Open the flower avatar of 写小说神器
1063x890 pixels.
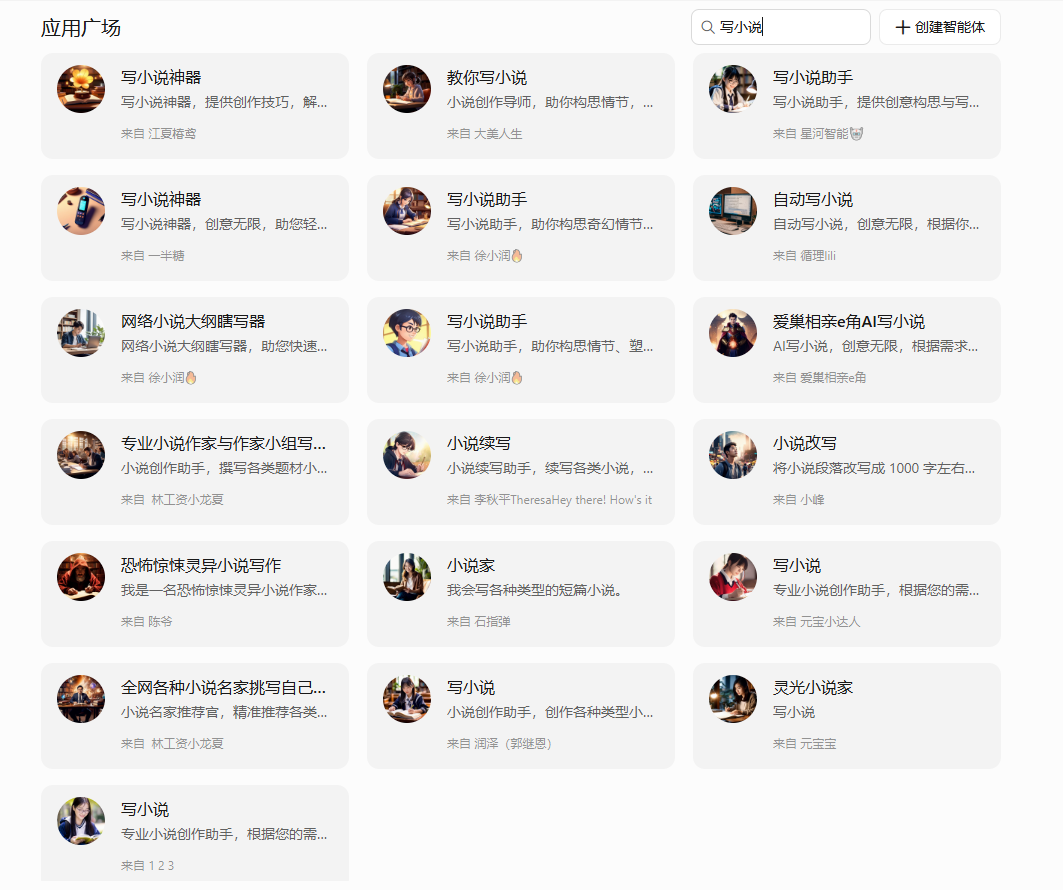point(81,89)
